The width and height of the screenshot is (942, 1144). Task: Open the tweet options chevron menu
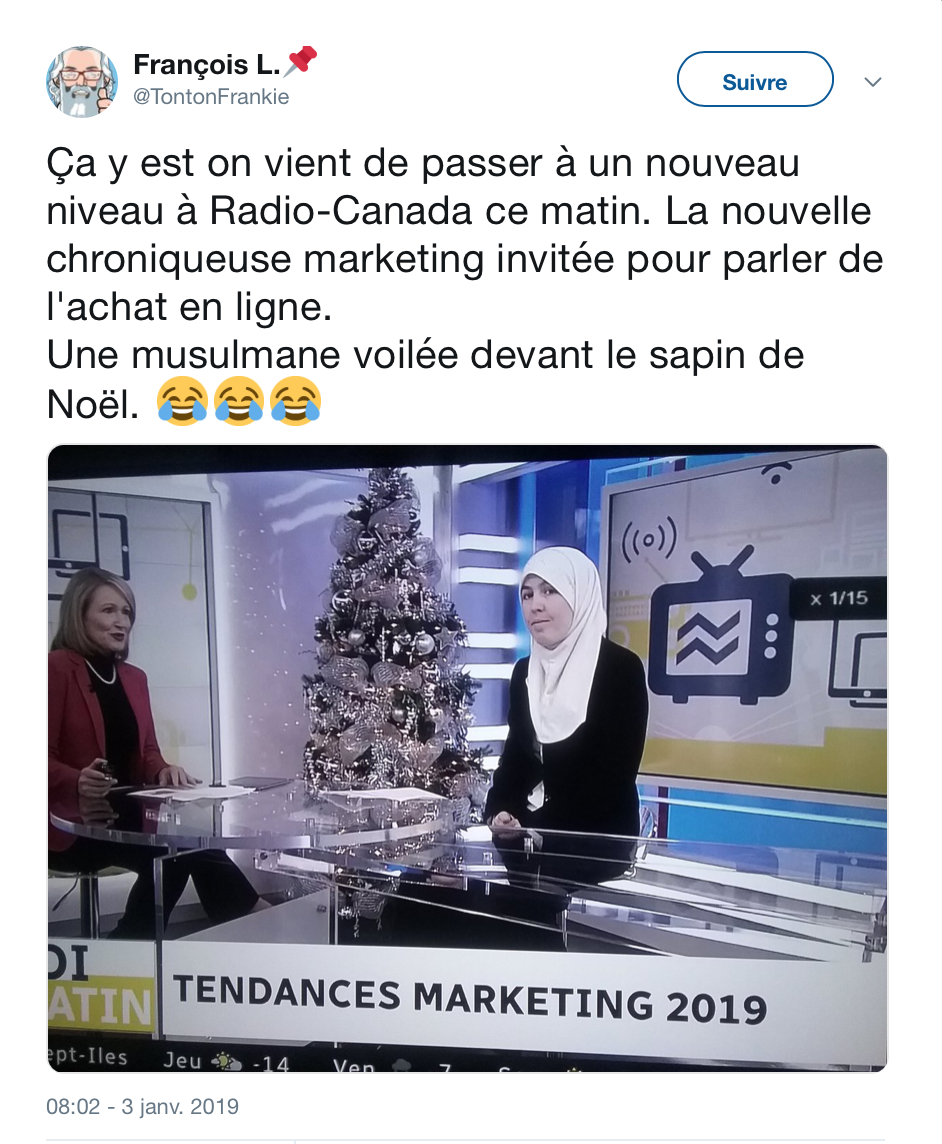point(873,82)
